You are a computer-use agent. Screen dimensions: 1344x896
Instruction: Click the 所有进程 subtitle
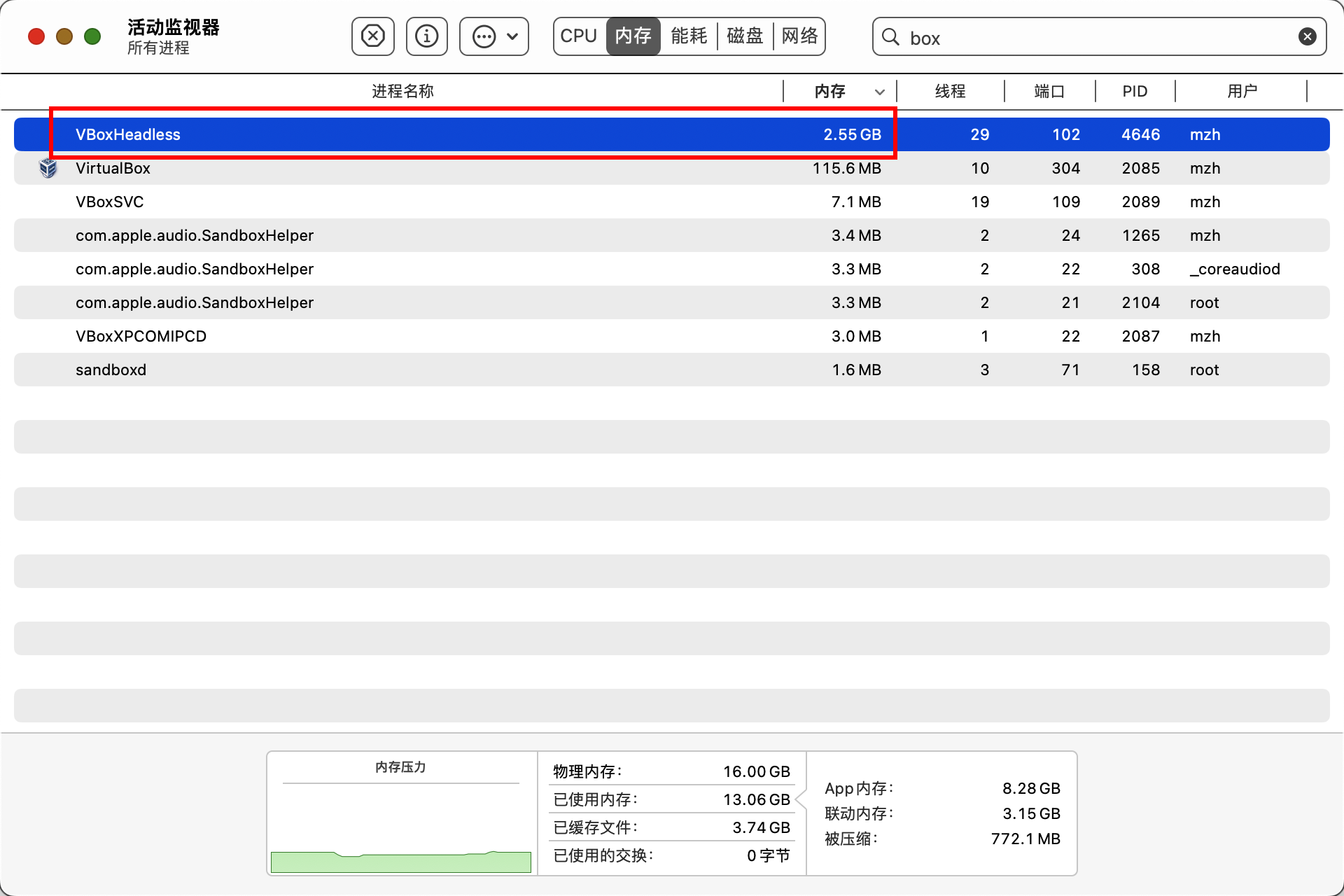pos(158,48)
